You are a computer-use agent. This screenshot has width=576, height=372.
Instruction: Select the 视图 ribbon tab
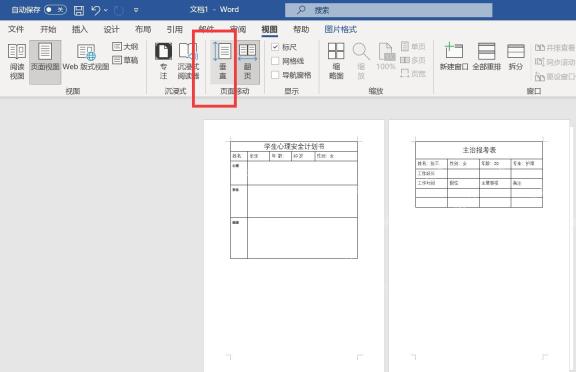pyautogui.click(x=269, y=29)
